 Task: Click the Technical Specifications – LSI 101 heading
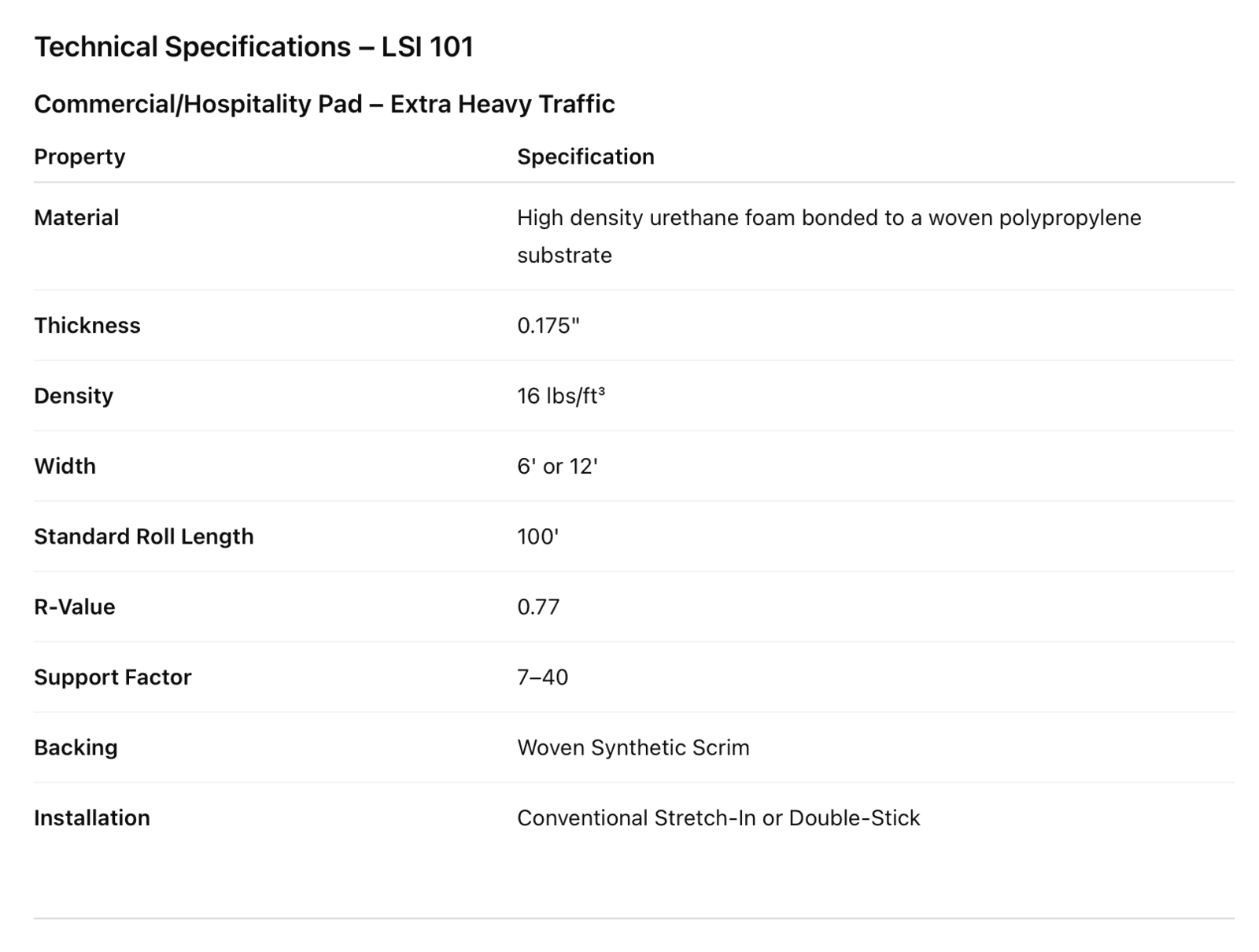[253, 47]
